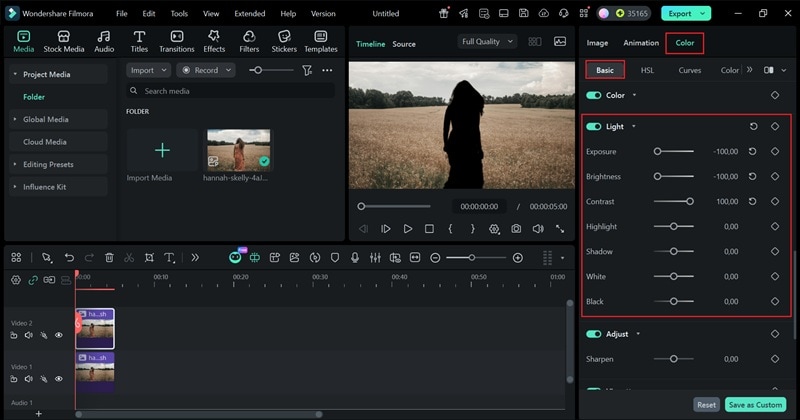Take a snapshot with the camera icon
This screenshot has width=800, height=420.
[516, 229]
